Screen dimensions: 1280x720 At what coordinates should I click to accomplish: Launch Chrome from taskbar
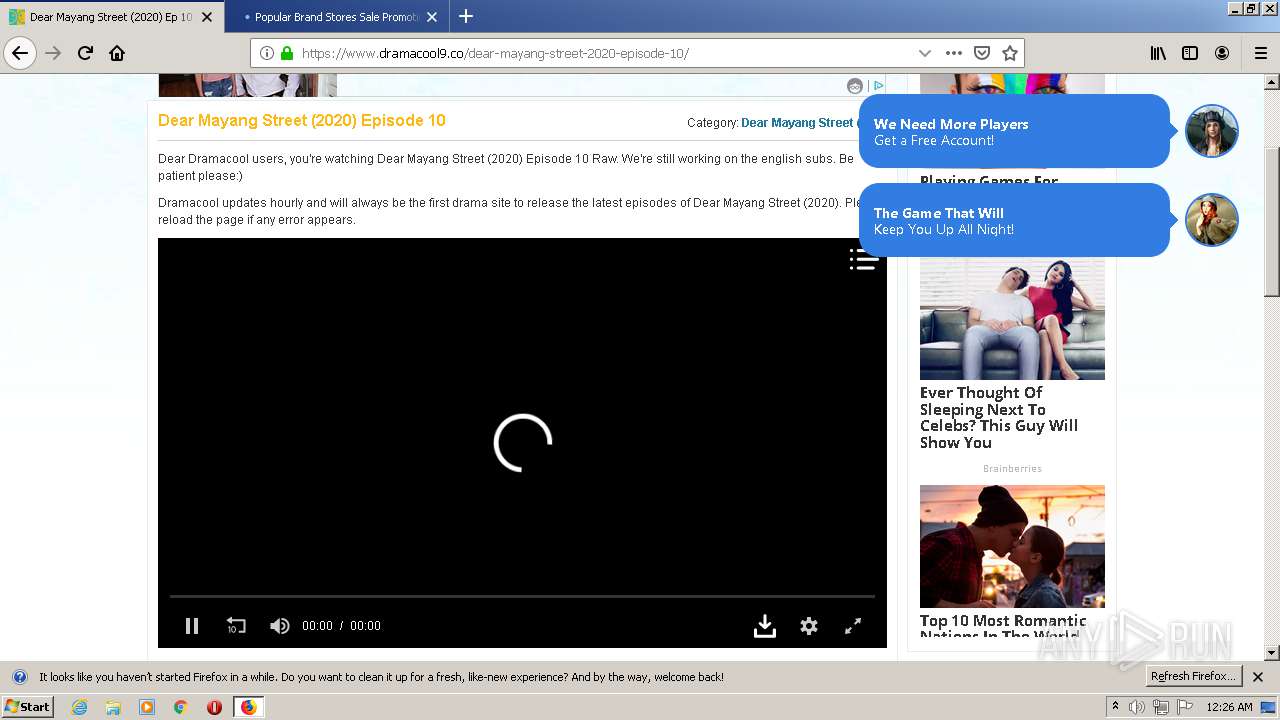tap(181, 707)
